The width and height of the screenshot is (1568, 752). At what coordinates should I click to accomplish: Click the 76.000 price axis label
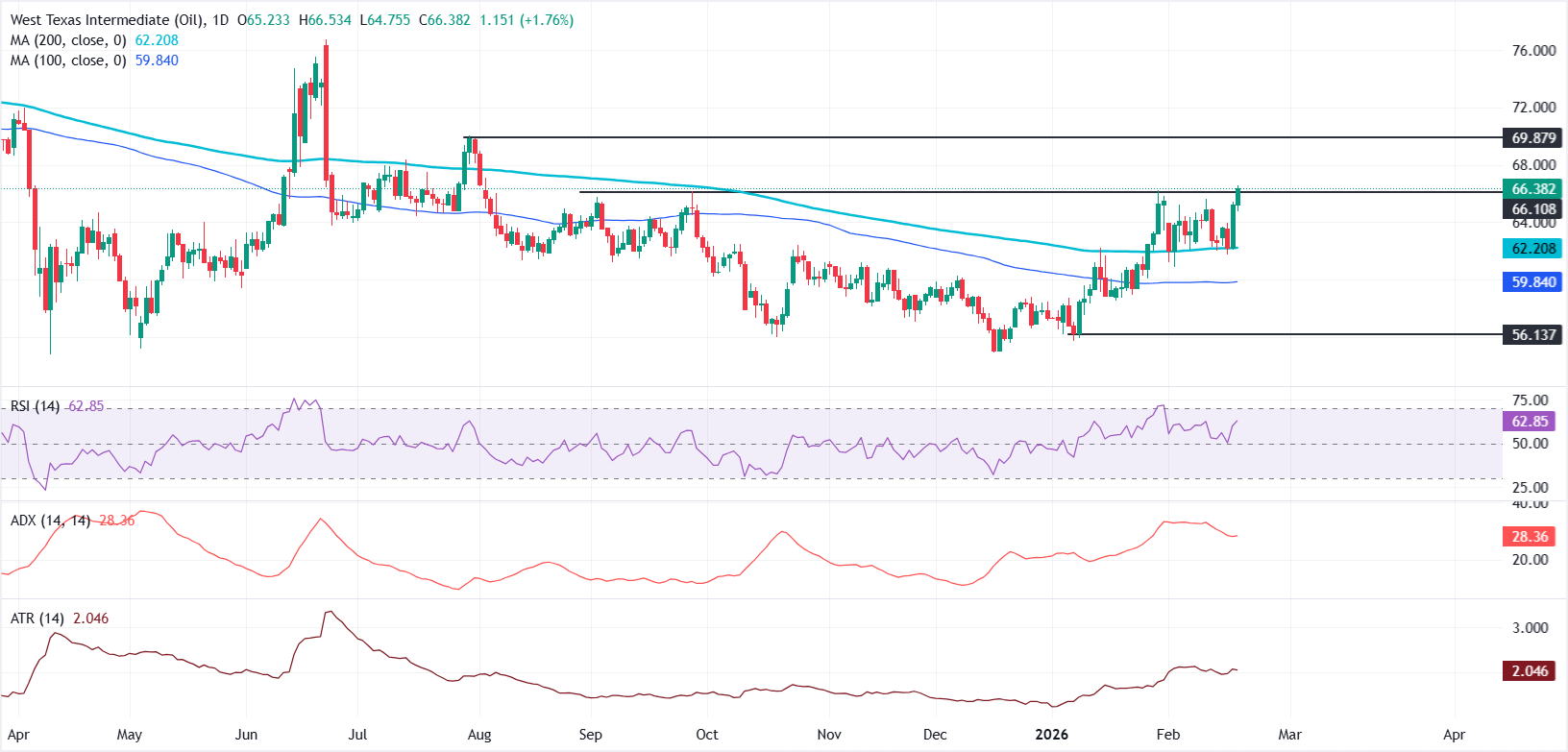[1533, 51]
